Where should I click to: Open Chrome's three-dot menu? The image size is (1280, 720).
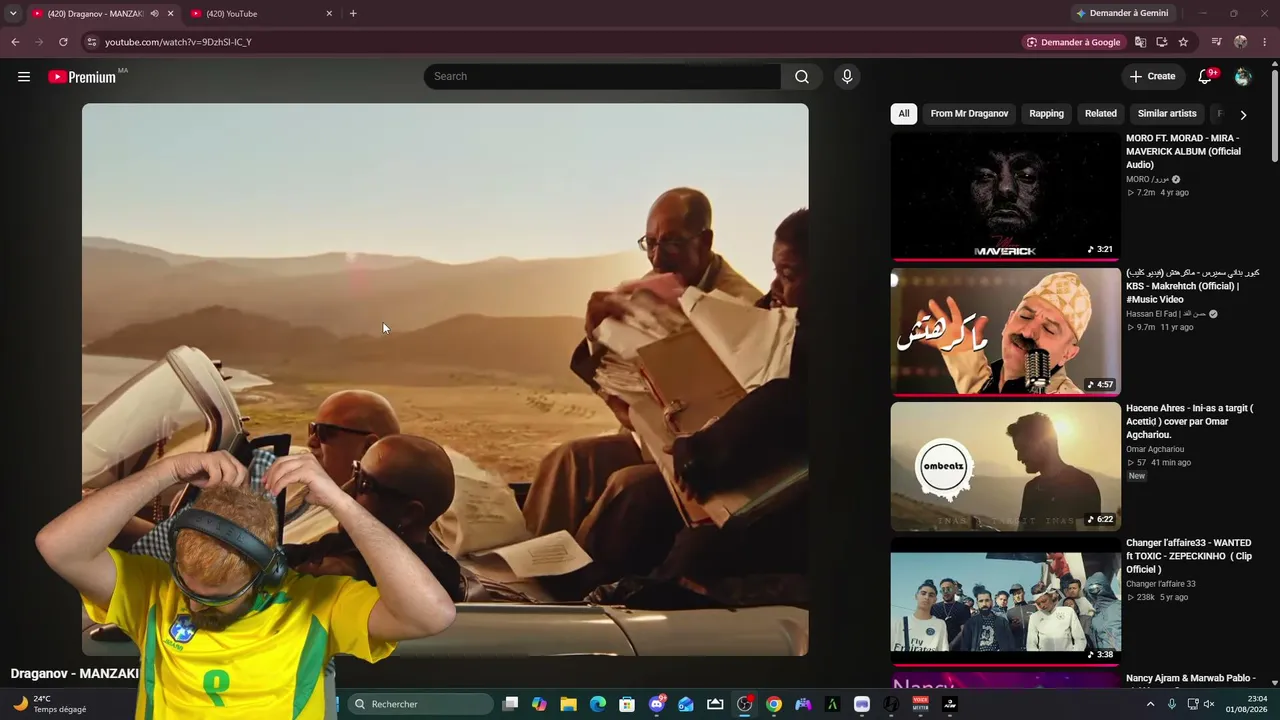pyautogui.click(x=1265, y=42)
